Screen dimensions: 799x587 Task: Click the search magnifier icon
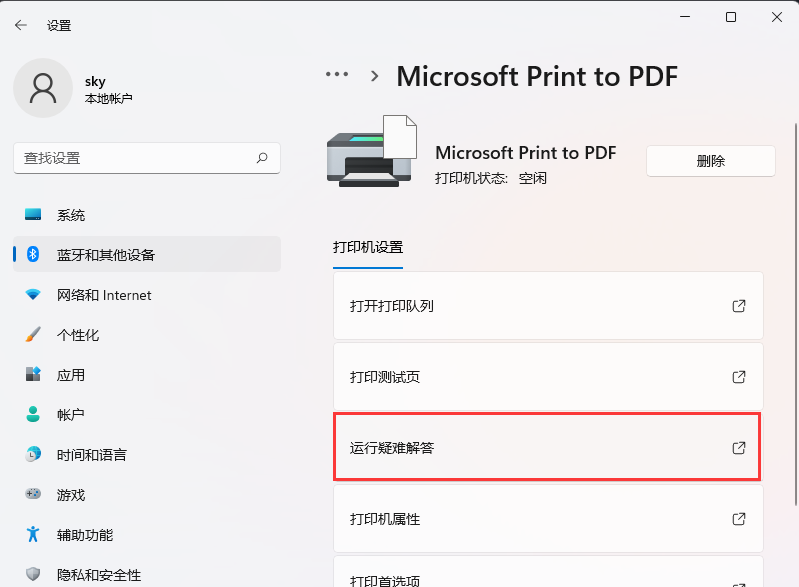(x=262, y=158)
